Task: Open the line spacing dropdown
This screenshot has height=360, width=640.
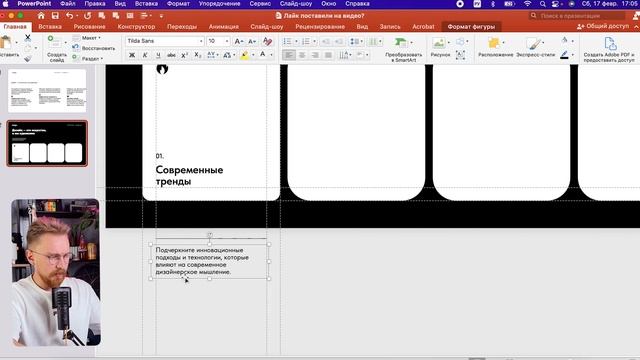Action: pyautogui.click(x=357, y=42)
